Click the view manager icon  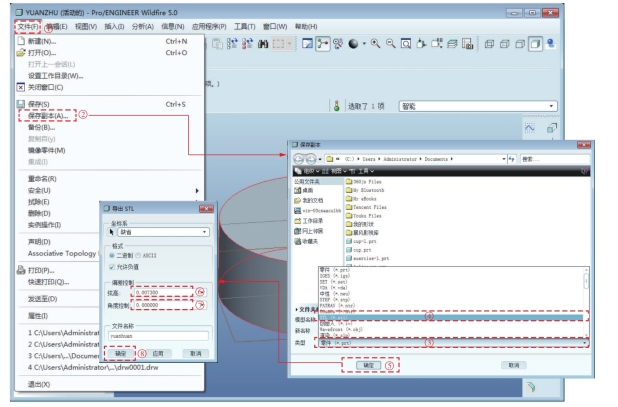467,44
